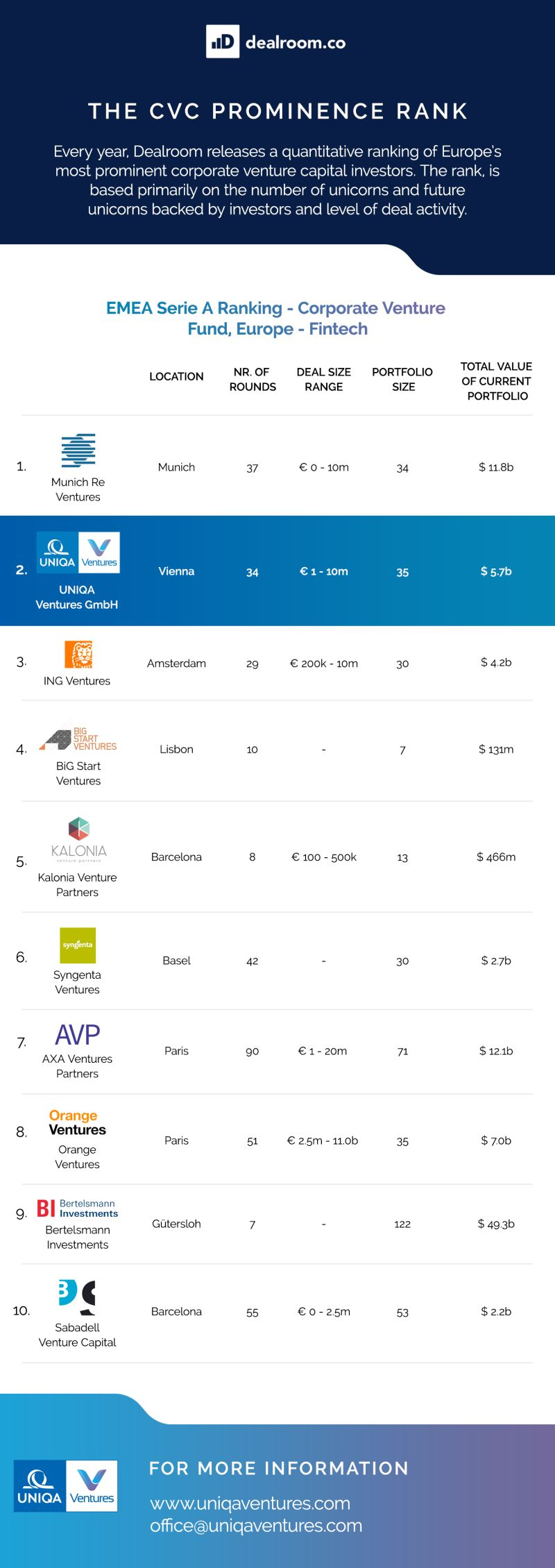Click the $ 131m portfolio value
Image resolution: width=555 pixels, height=1568 pixels.
click(496, 749)
